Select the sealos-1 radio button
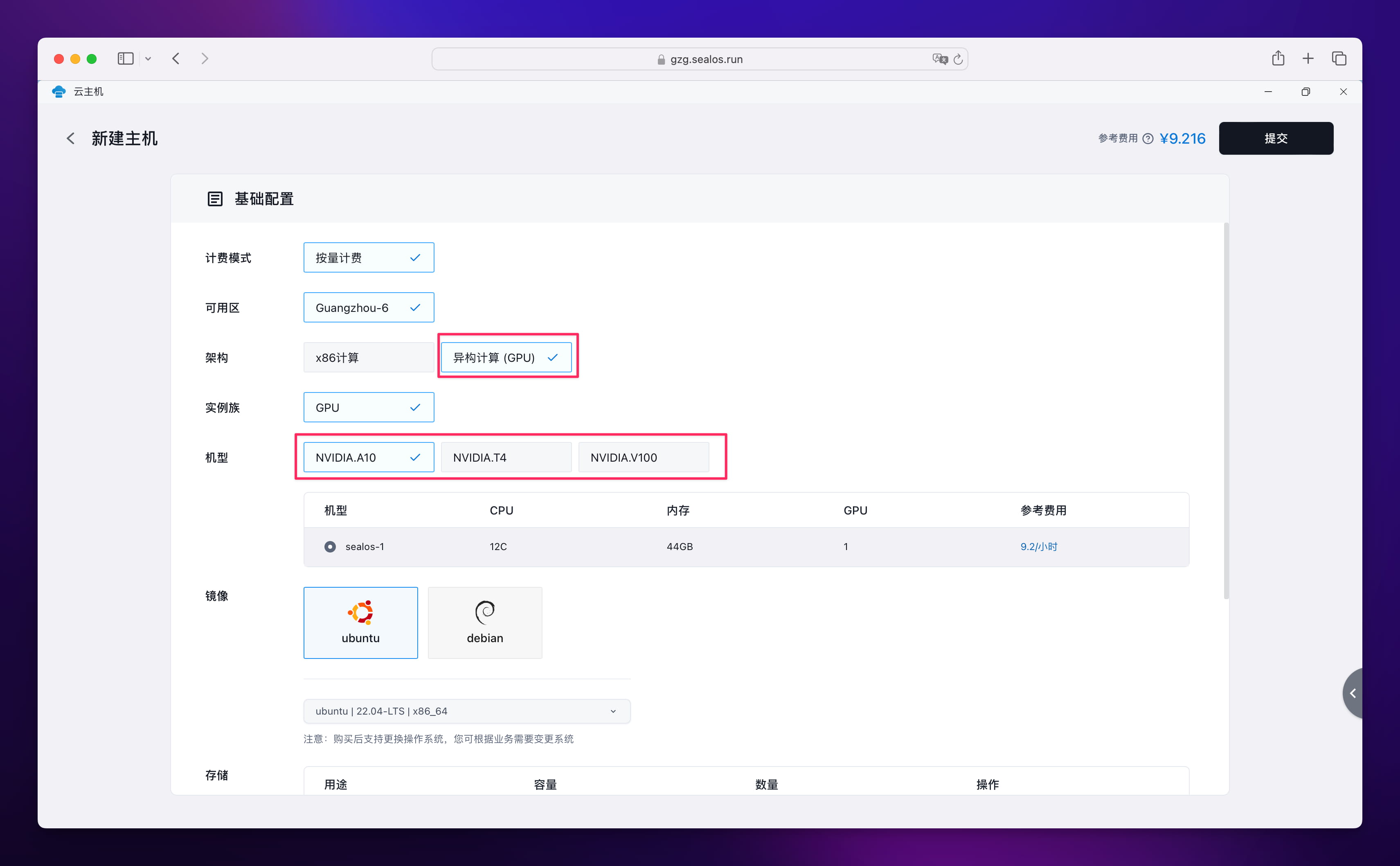 (330, 546)
